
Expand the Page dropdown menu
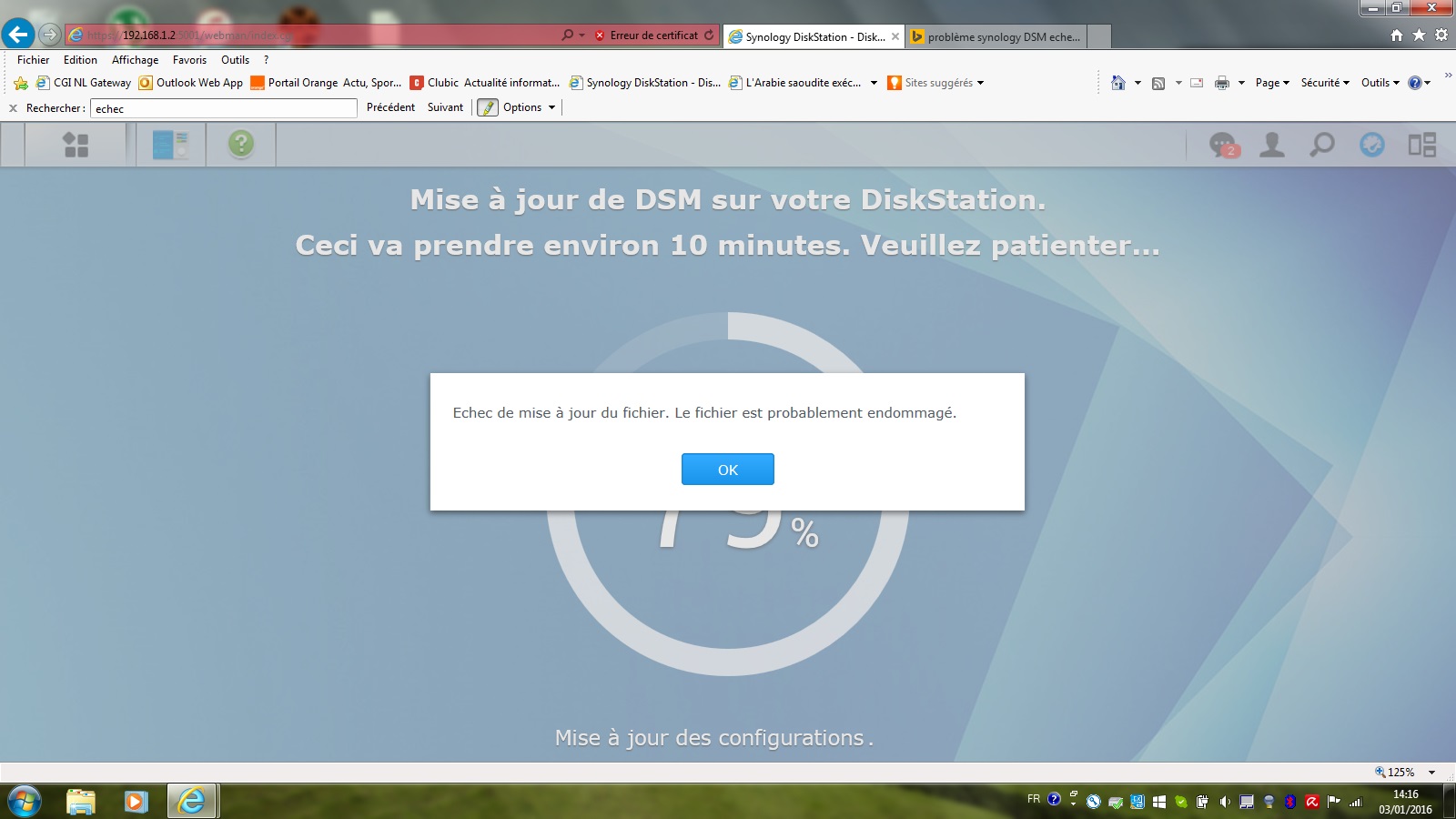pos(1272,83)
